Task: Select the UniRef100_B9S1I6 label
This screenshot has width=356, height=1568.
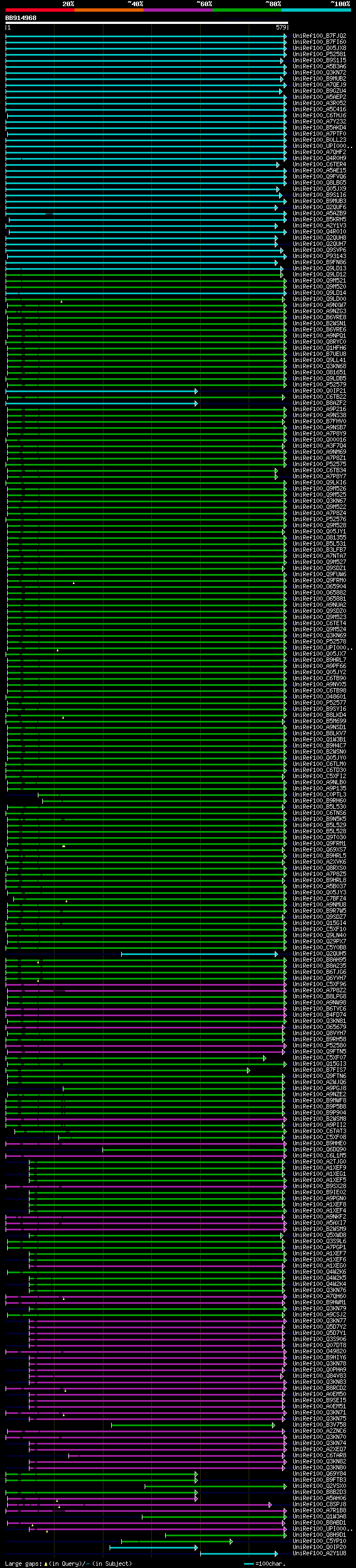Action: [319, 195]
